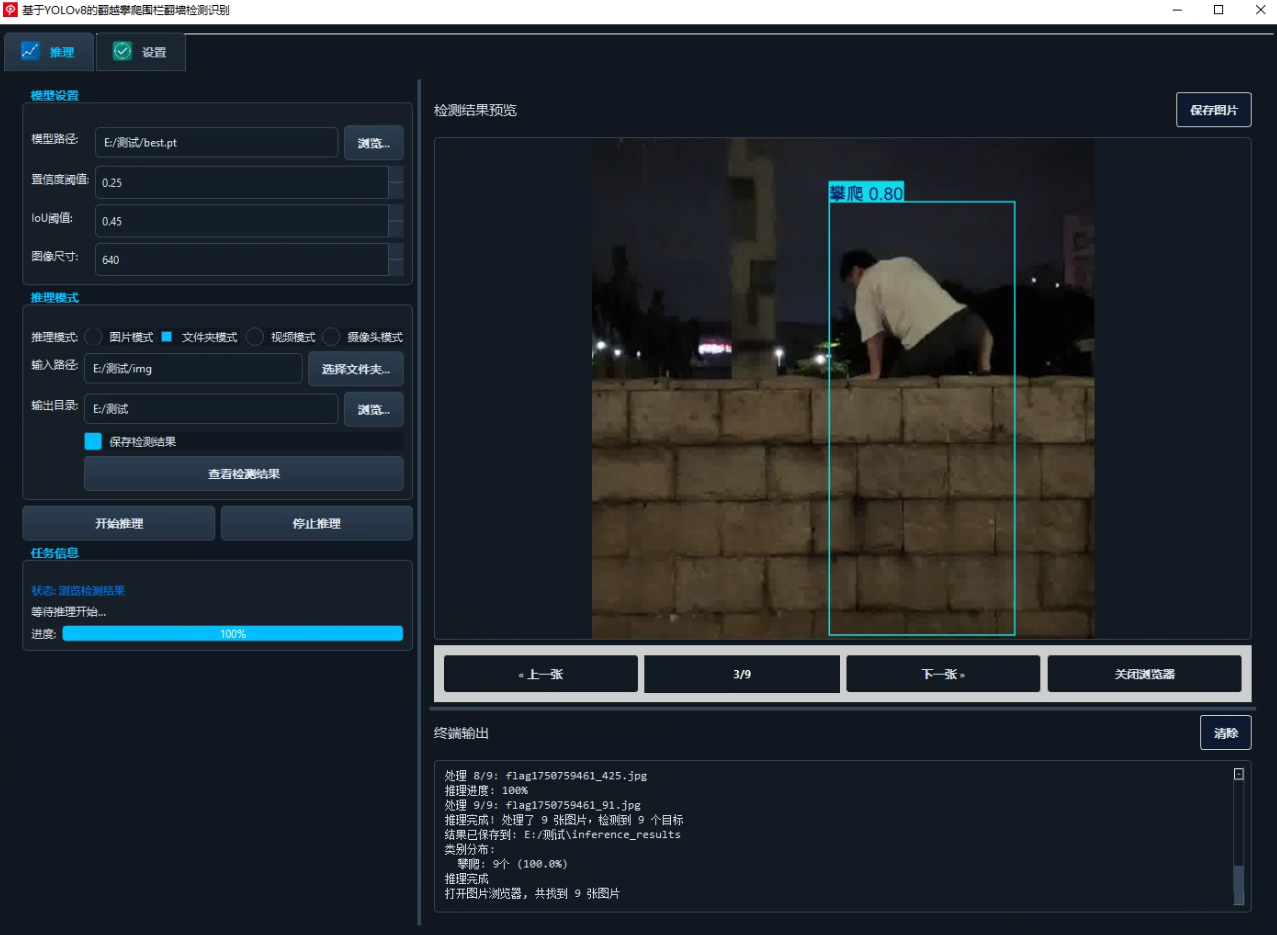Click the 模型路径 input field
Screen dimensions: 1277x935
pos(217,142)
